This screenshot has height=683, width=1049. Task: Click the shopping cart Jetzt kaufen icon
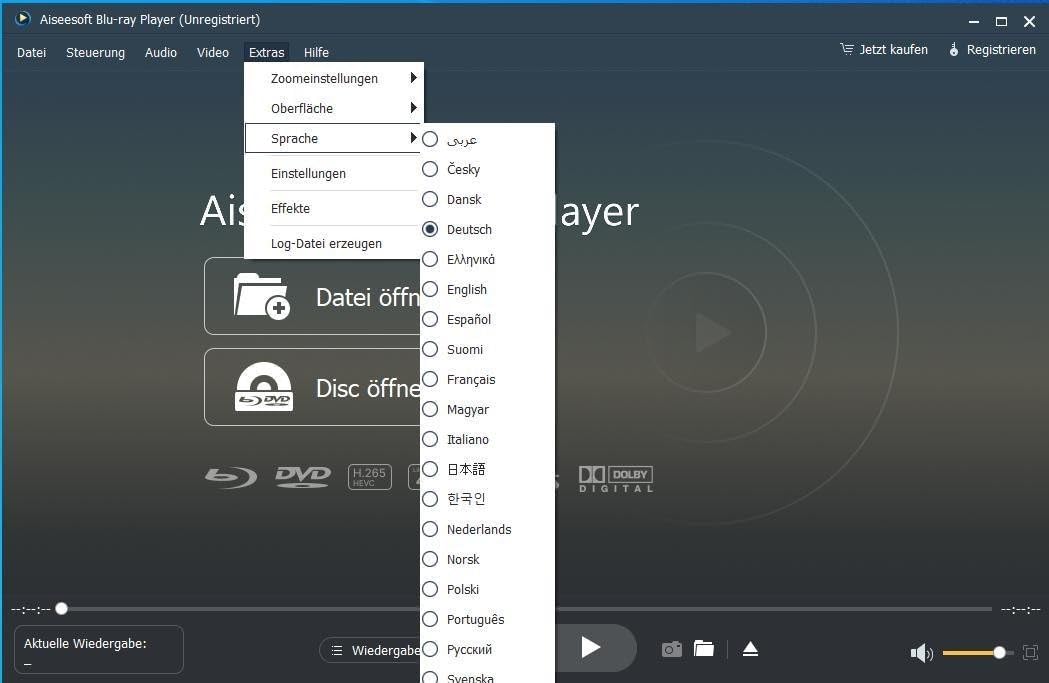847,49
